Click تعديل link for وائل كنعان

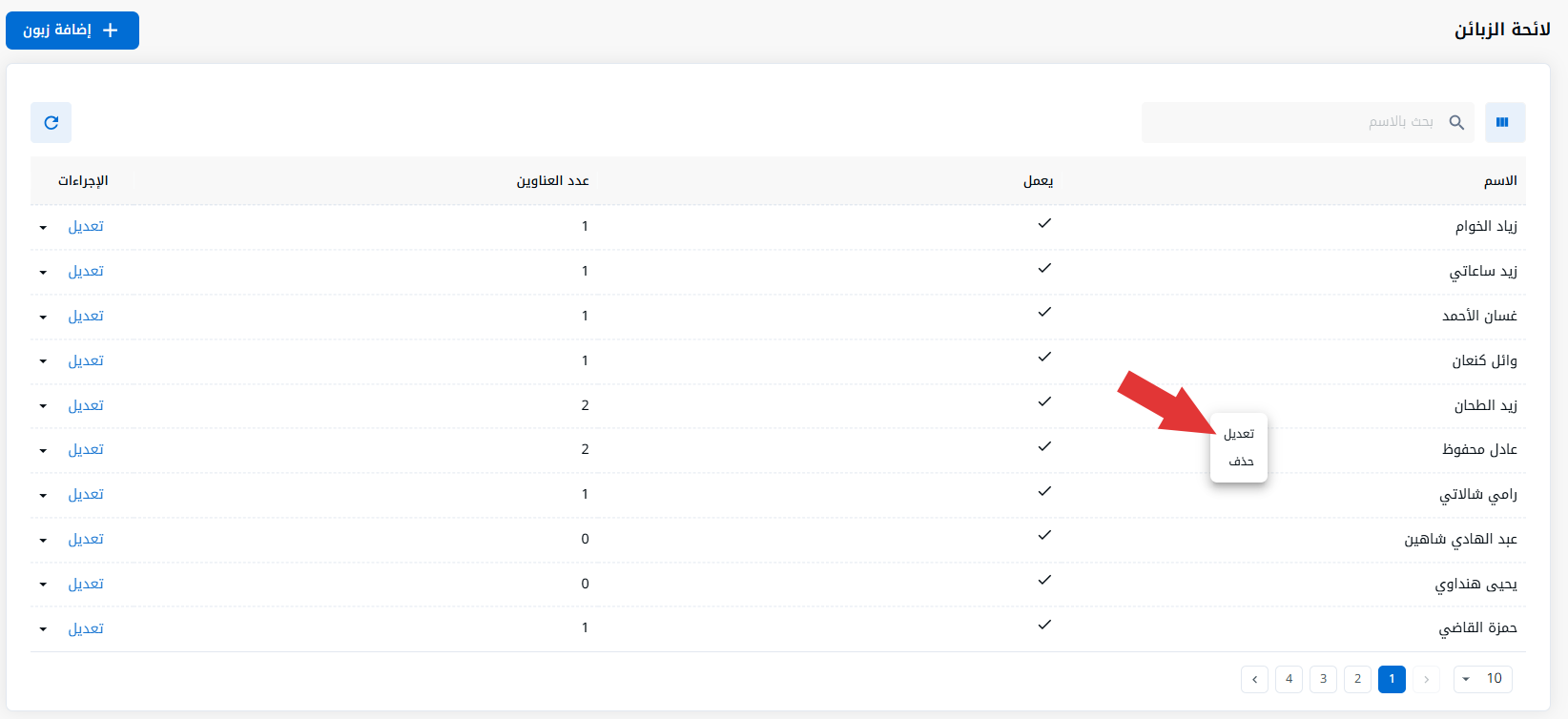[x=86, y=361]
